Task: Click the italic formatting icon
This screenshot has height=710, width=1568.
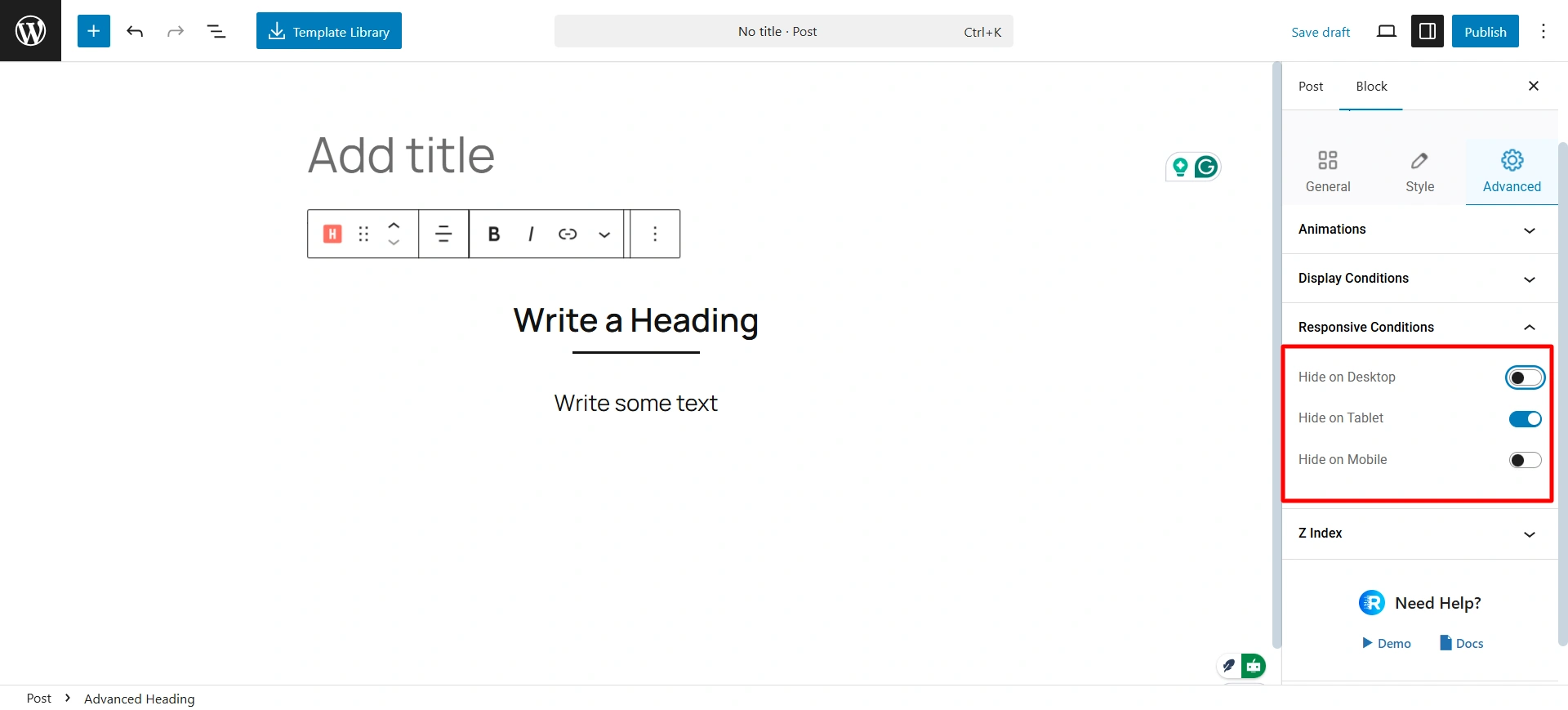Action: tap(531, 234)
